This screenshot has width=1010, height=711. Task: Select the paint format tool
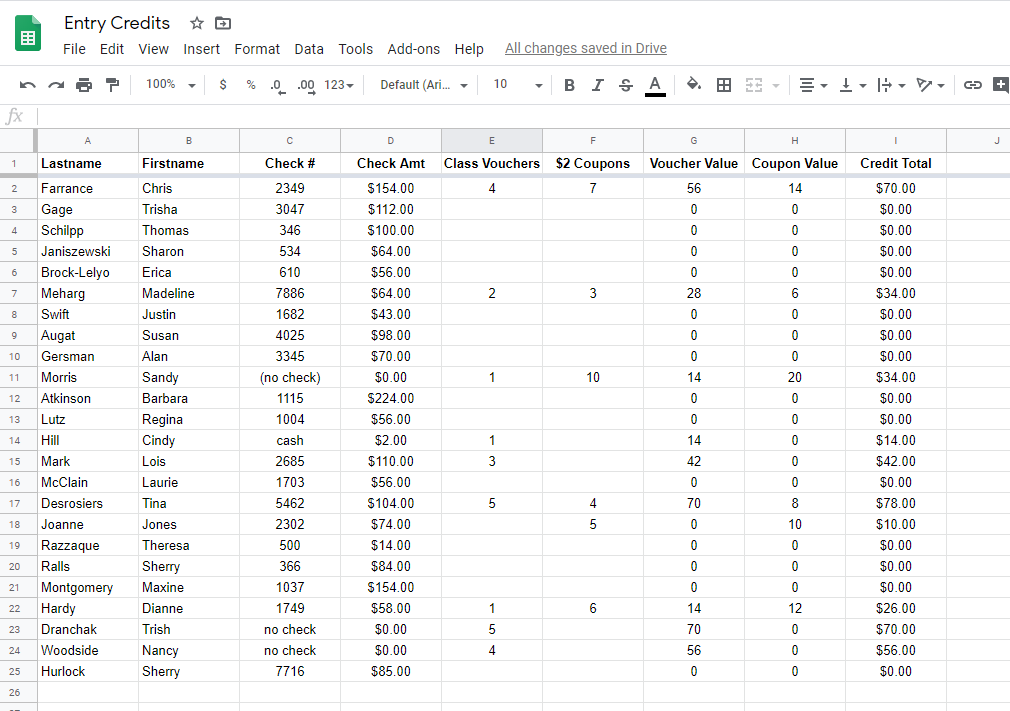pos(112,85)
